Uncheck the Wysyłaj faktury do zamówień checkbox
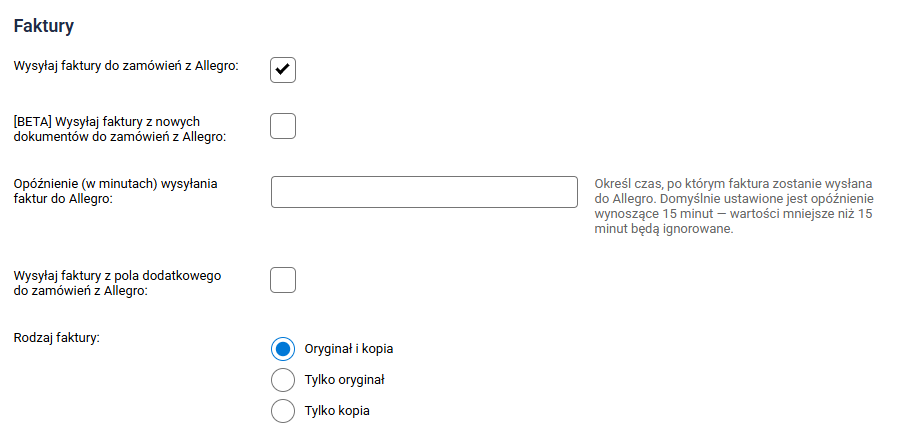The width and height of the screenshot is (904, 430). pyautogui.click(x=283, y=69)
